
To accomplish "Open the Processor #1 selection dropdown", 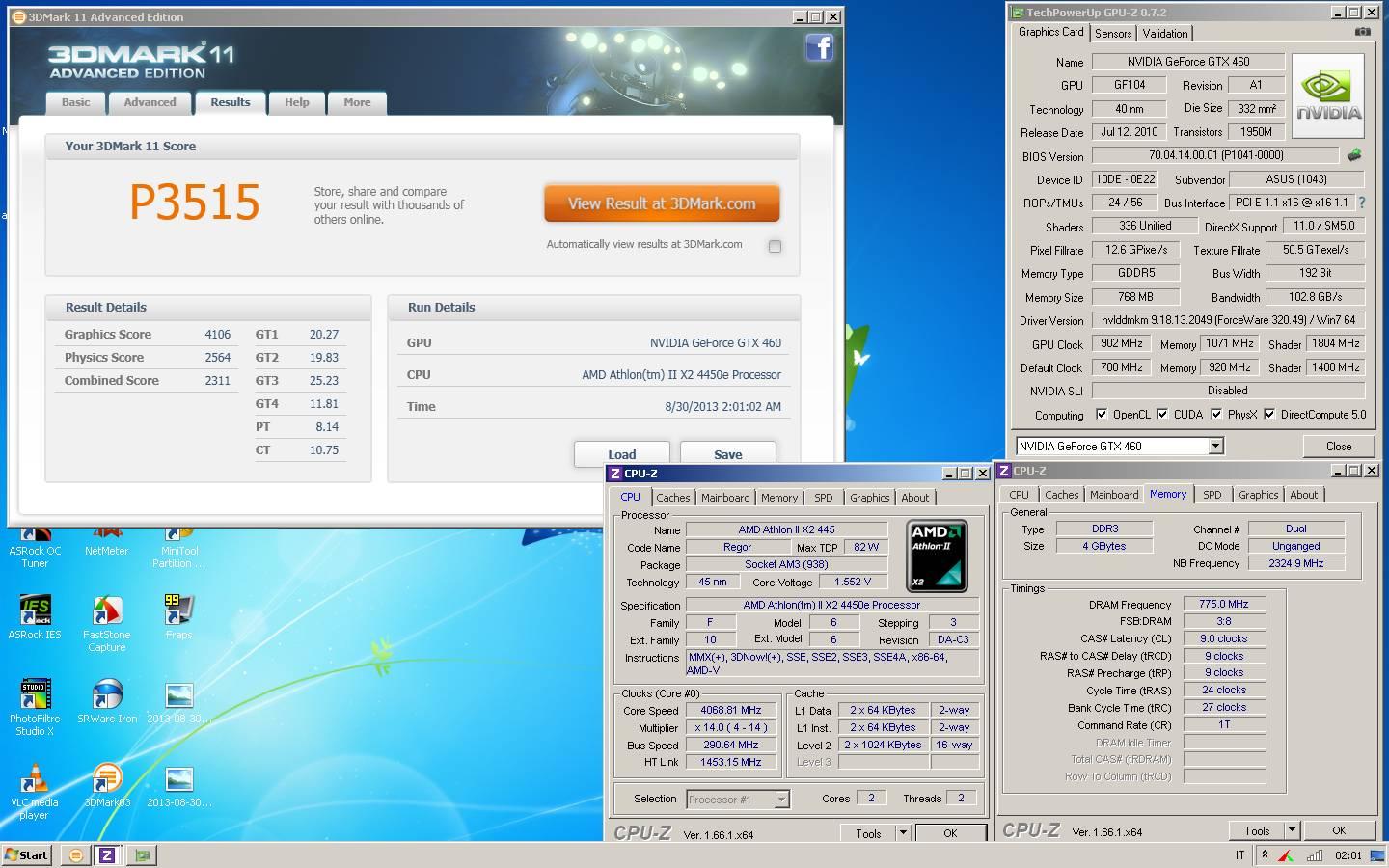I will point(782,799).
